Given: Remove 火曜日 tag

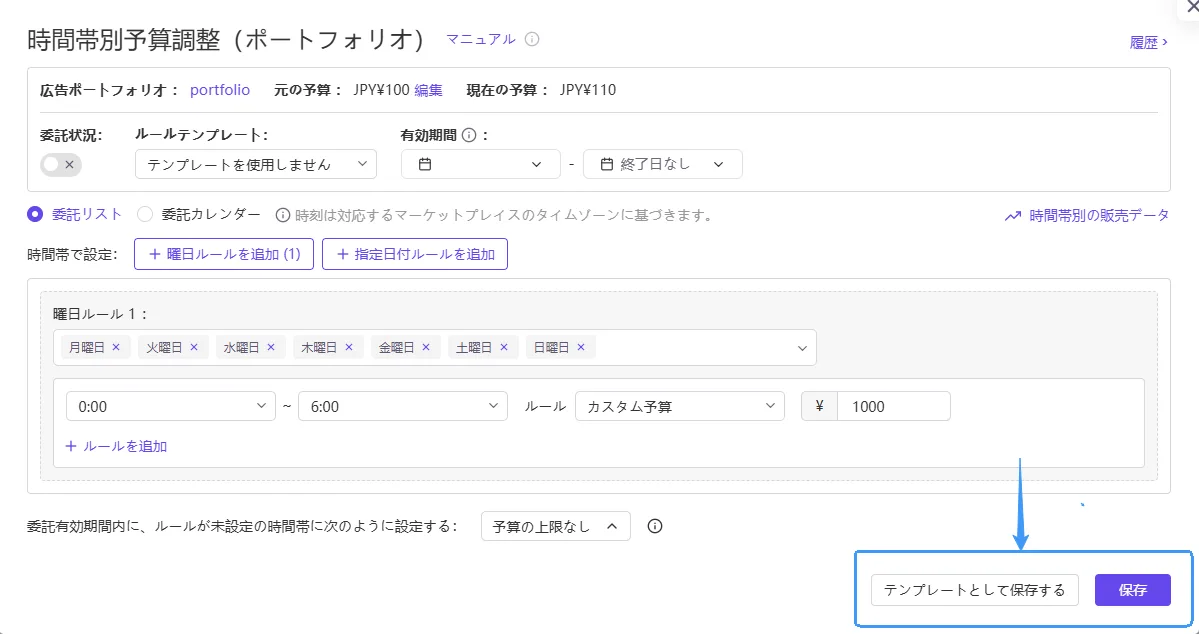Looking at the screenshot, I should (194, 347).
